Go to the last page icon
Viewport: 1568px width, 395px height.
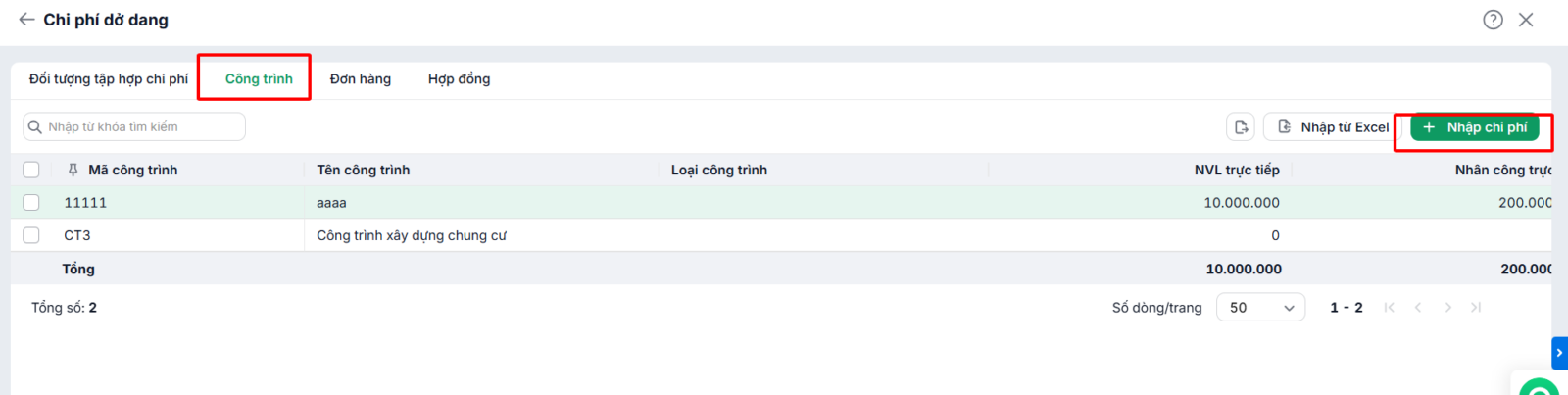click(1476, 308)
